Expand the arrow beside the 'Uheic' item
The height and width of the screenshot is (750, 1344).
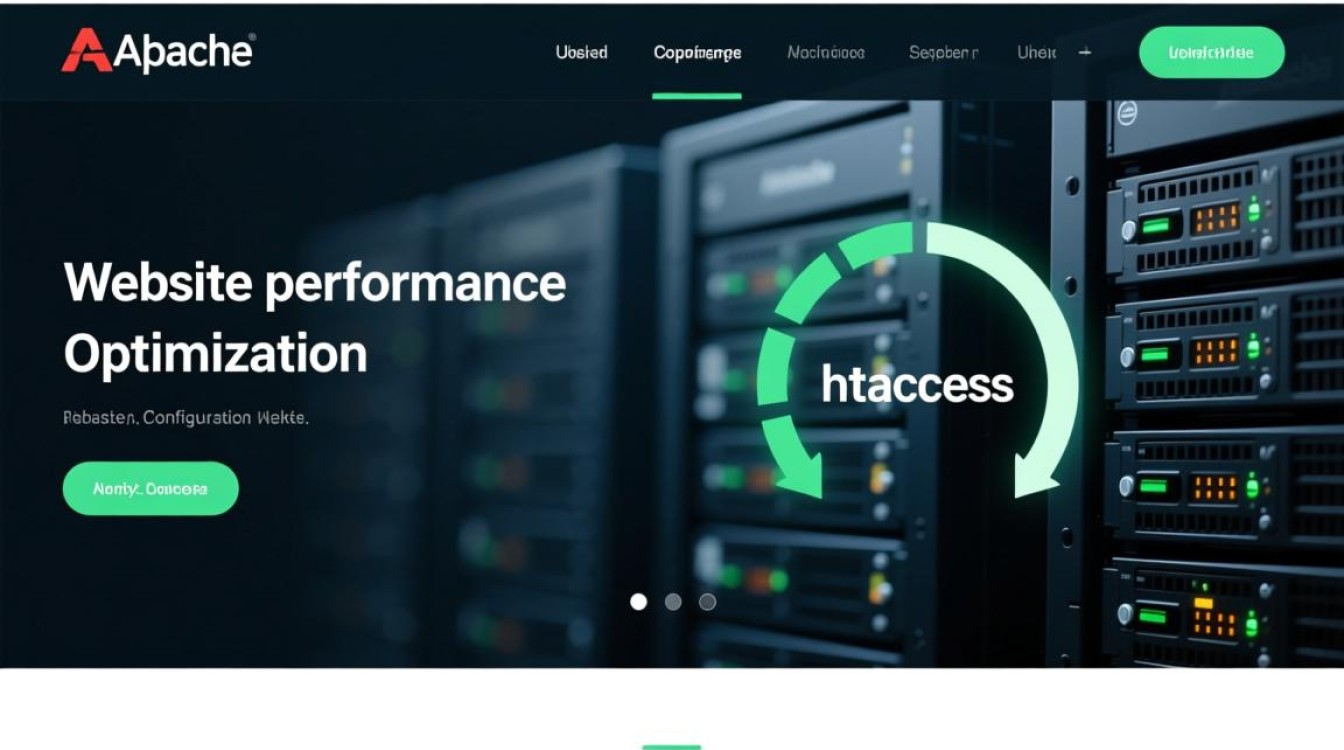(1085, 52)
